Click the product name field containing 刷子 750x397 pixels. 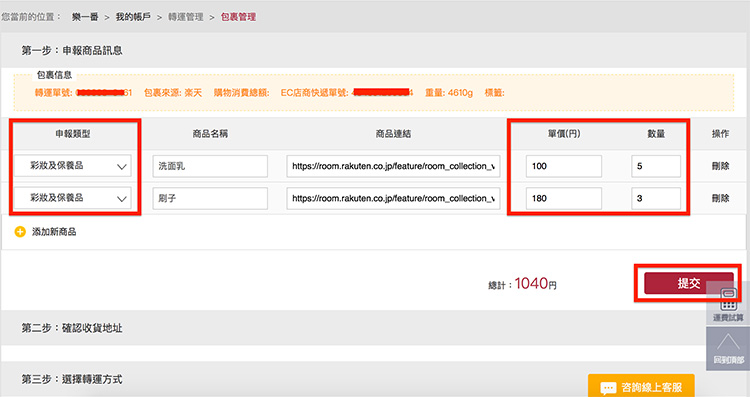point(210,198)
